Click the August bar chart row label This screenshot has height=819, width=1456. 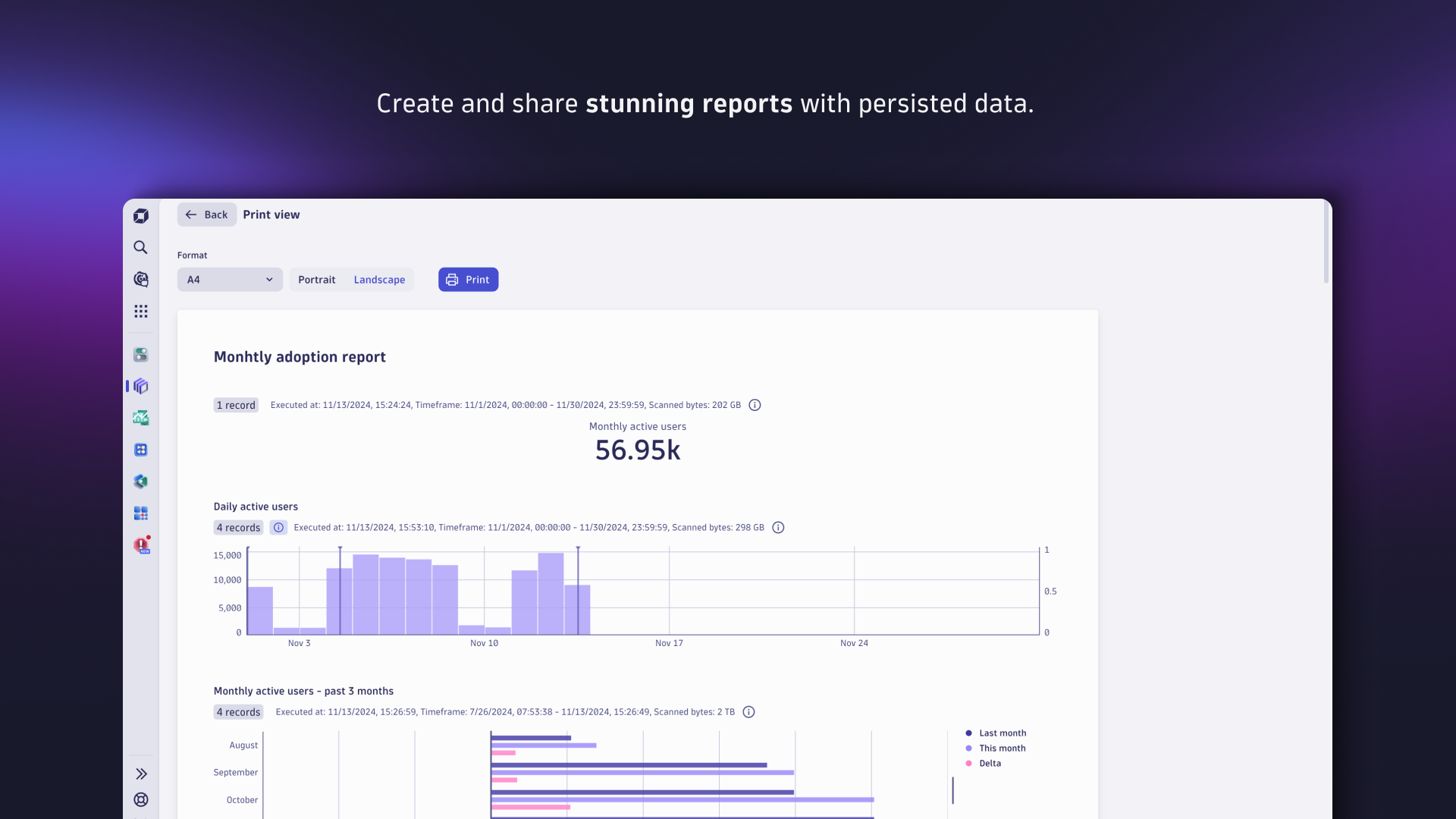tap(243, 745)
